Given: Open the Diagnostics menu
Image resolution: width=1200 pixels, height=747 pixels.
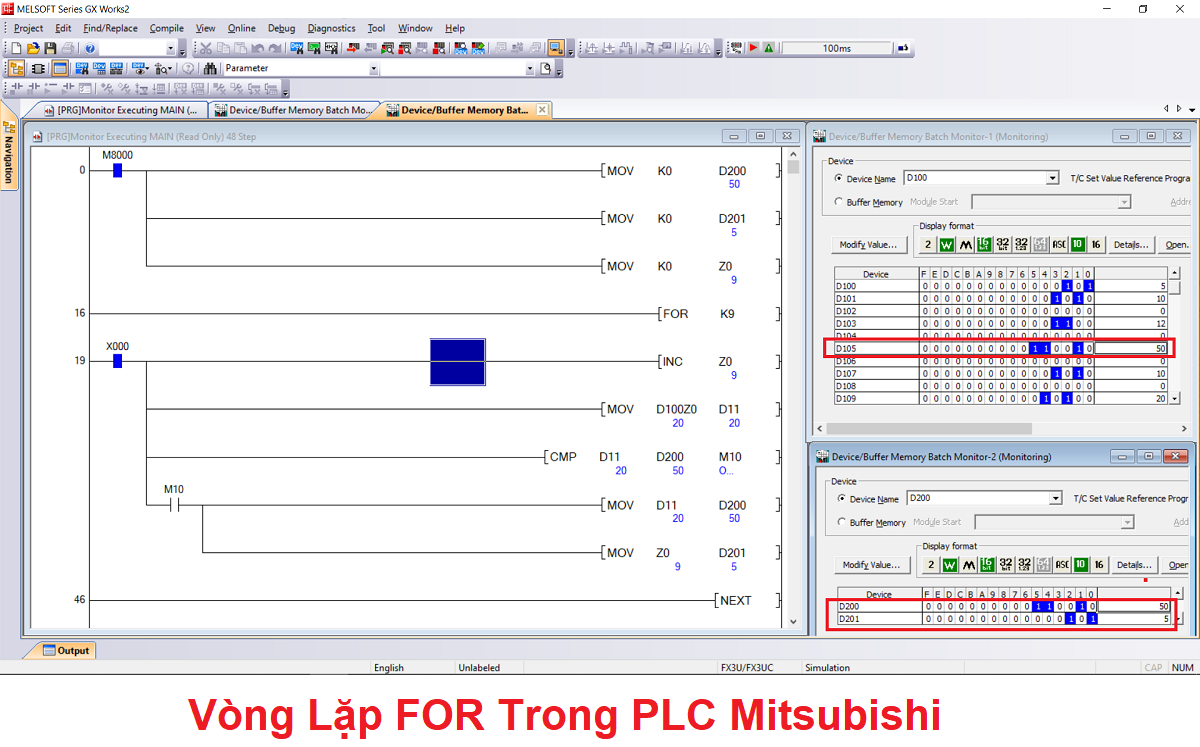Looking at the screenshot, I should [331, 28].
